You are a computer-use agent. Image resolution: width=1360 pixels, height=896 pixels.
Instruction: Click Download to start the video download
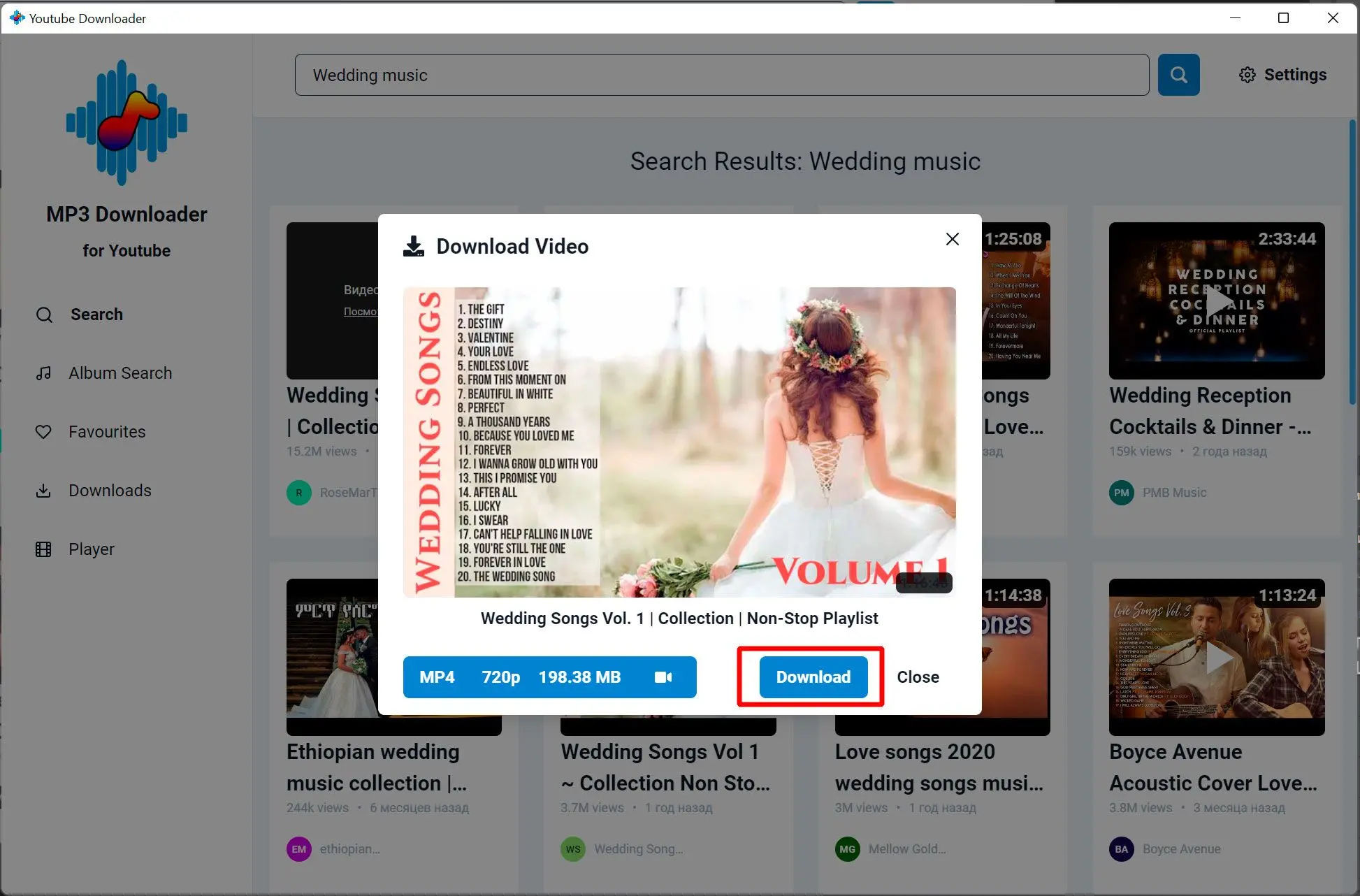point(813,677)
